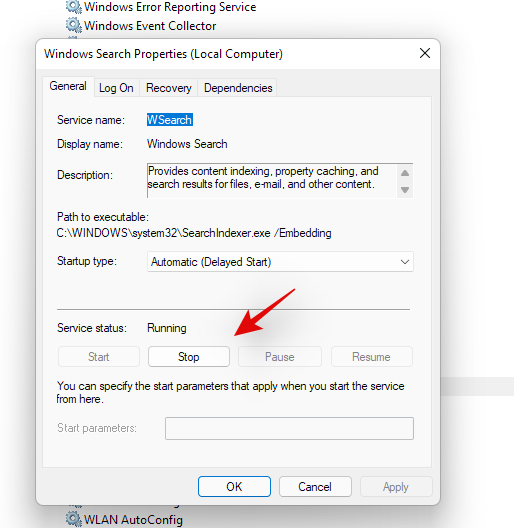
Task: Close the Windows Search Properties dialog
Action: (425, 53)
